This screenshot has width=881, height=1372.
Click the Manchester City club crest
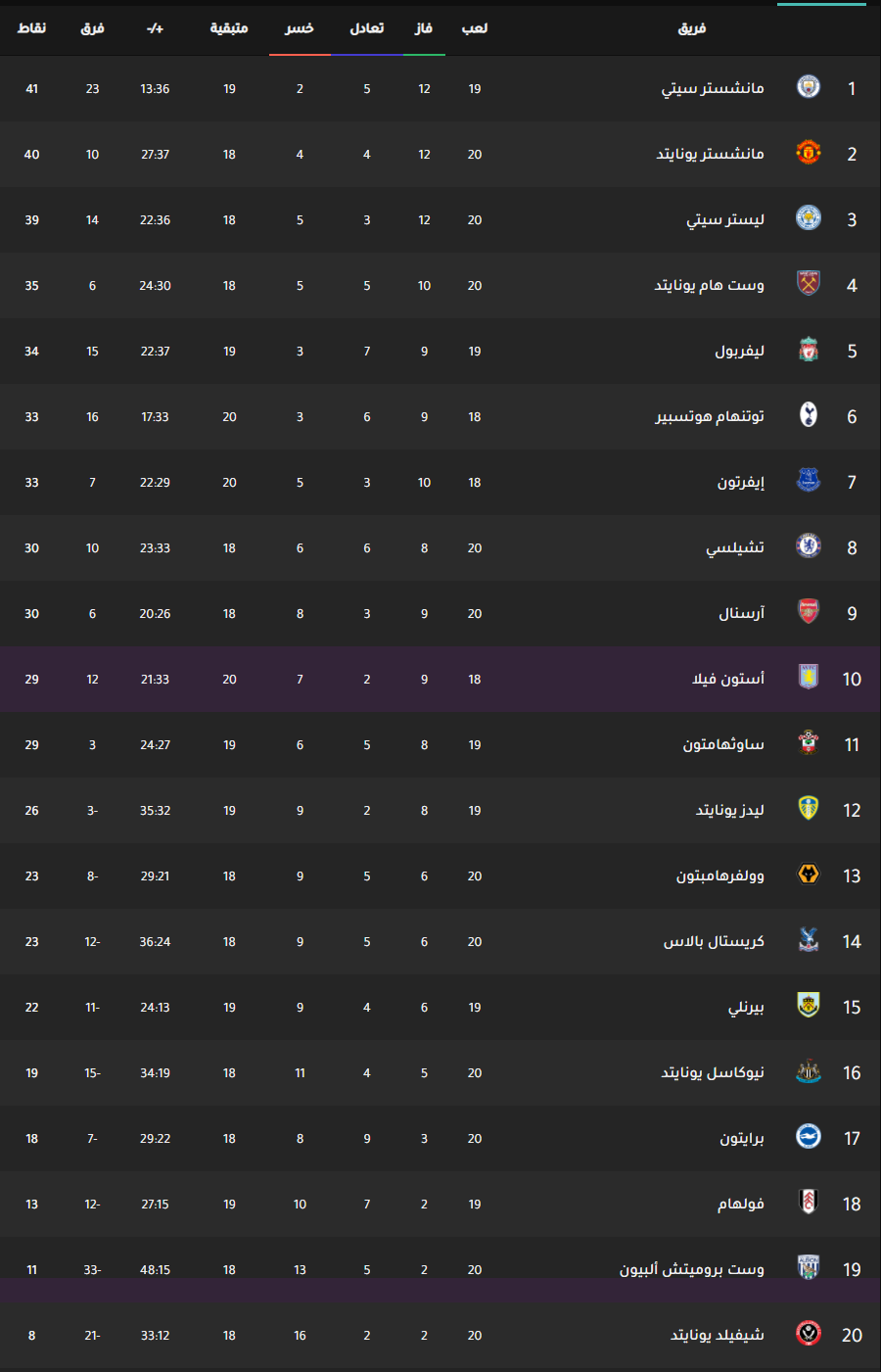pos(809,87)
